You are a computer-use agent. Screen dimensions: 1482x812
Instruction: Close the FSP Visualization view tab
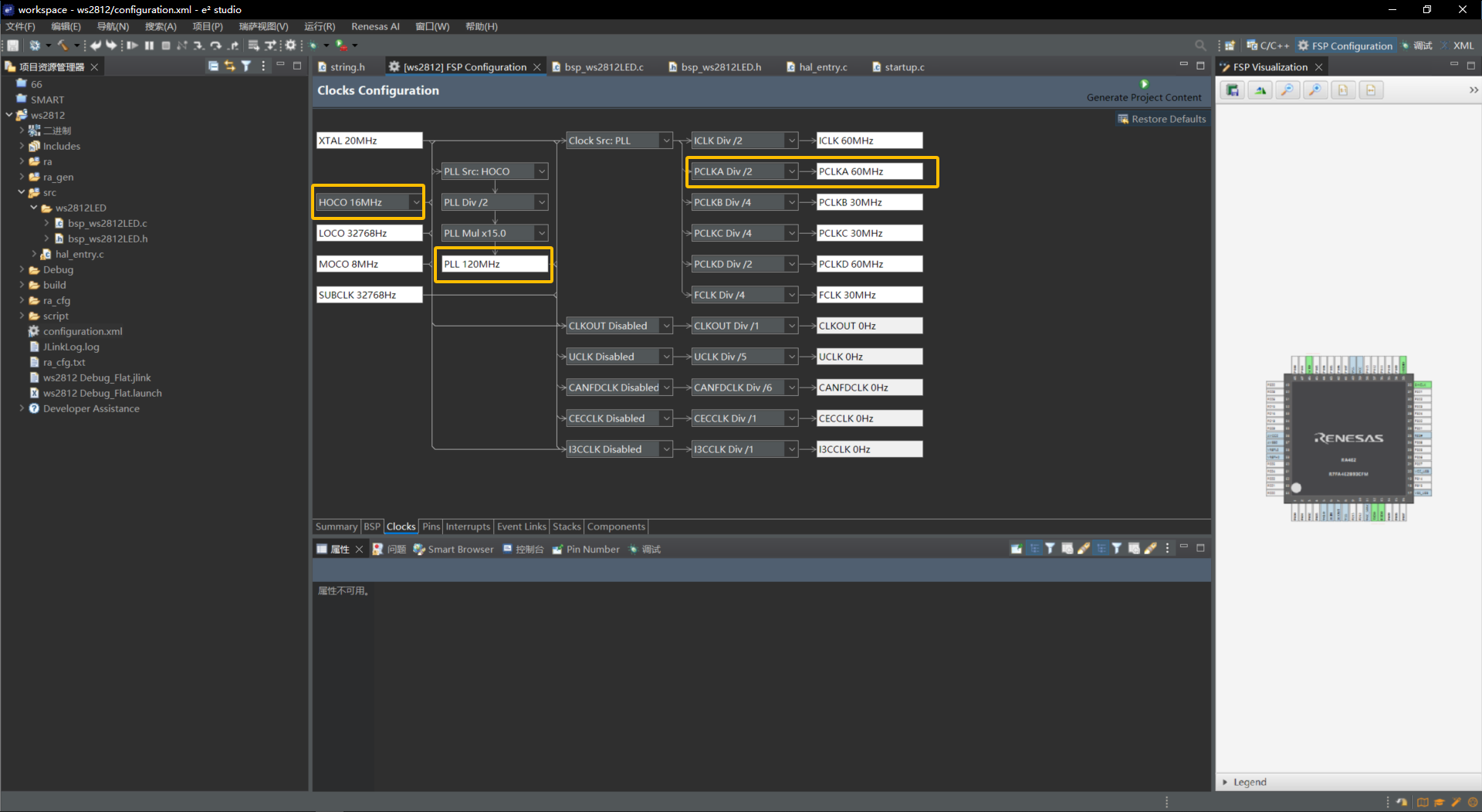pos(1319,67)
